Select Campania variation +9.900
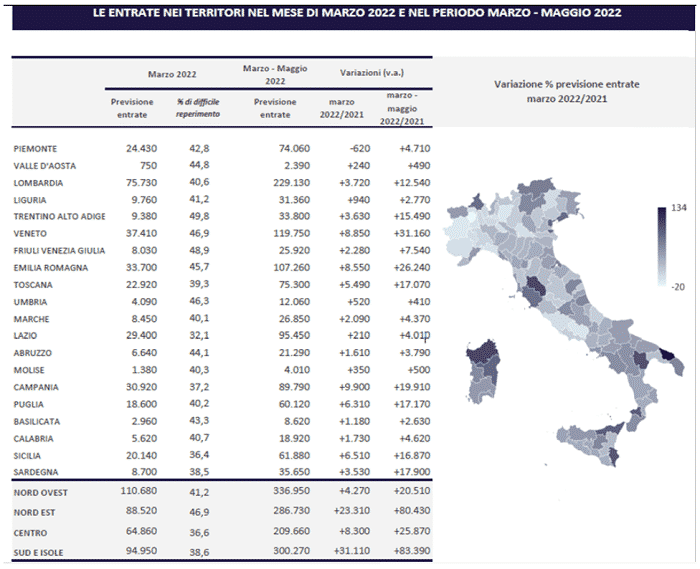The image size is (700, 569). click(x=354, y=387)
